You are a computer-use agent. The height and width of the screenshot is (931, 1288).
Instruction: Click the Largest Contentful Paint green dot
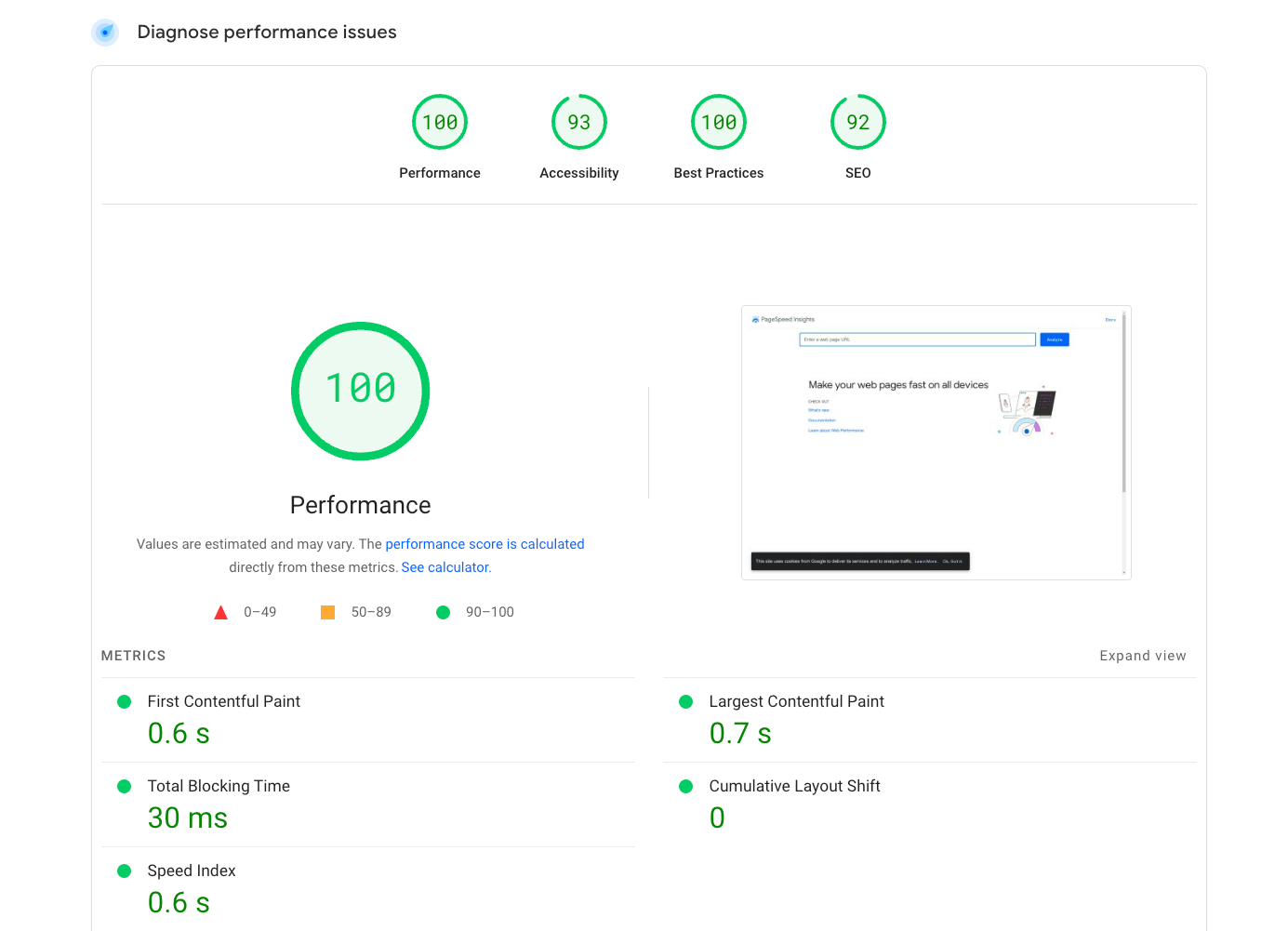(686, 702)
